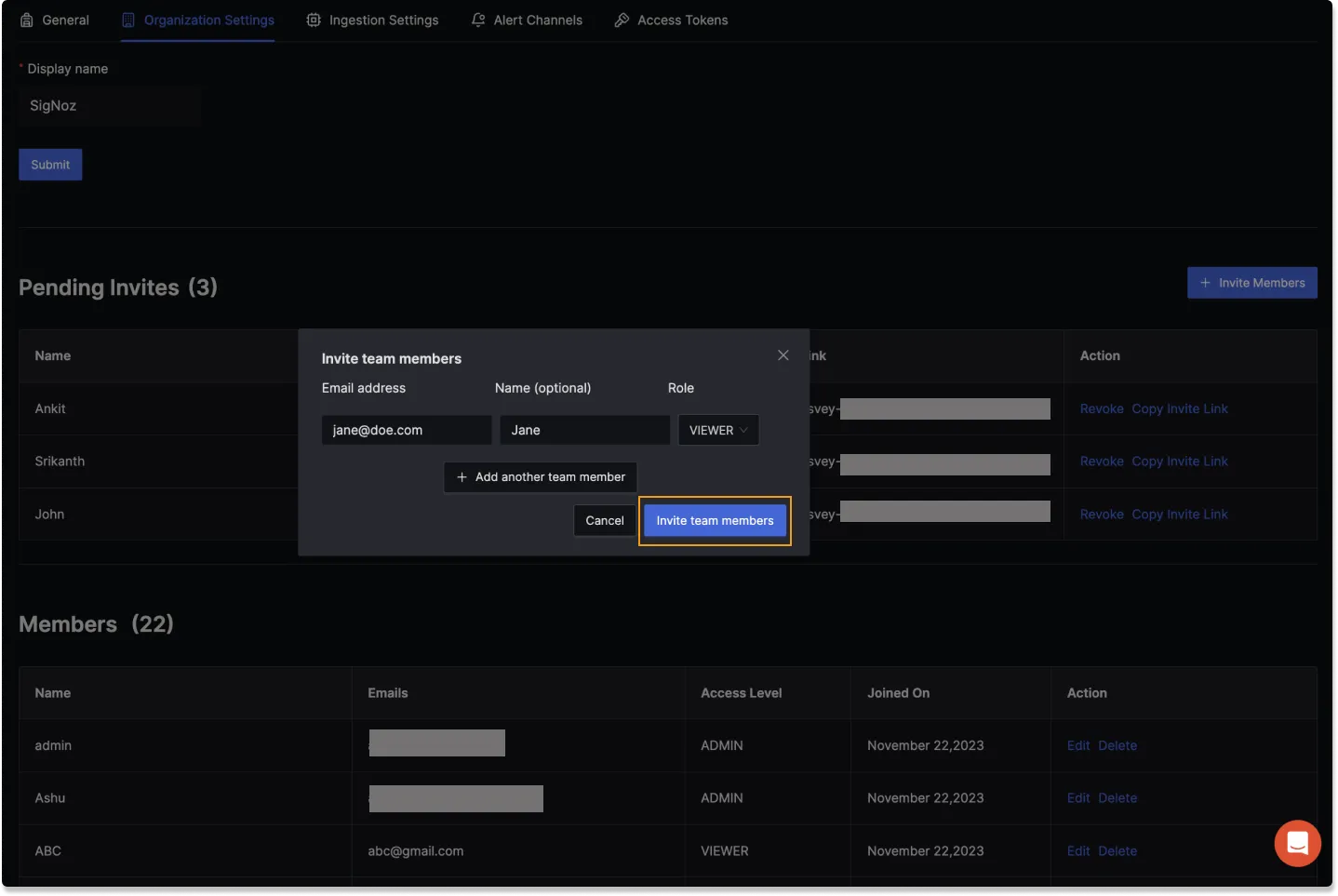Cancel the invite dialog
Image resolution: width=1338 pixels, height=896 pixels.
(x=605, y=521)
